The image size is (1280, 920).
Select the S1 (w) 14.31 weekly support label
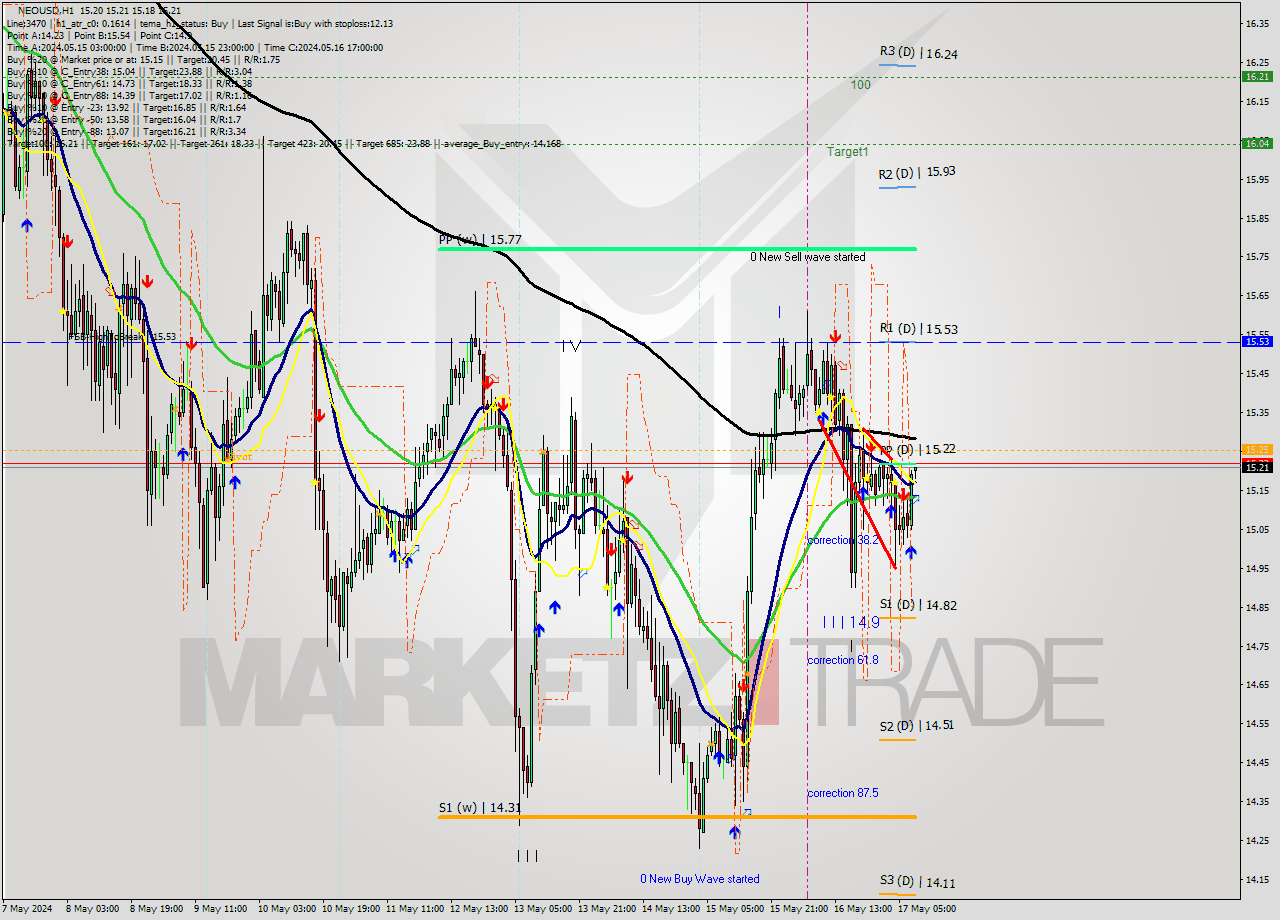click(x=479, y=808)
